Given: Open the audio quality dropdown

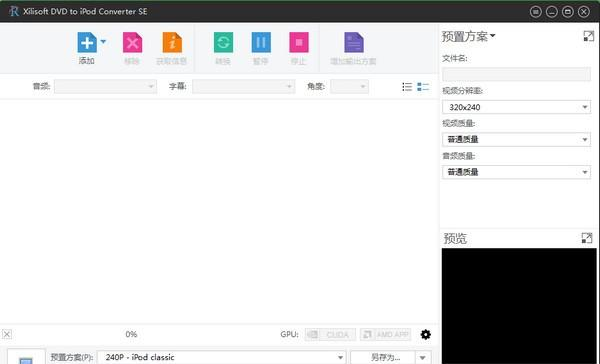Looking at the screenshot, I should (516, 172).
